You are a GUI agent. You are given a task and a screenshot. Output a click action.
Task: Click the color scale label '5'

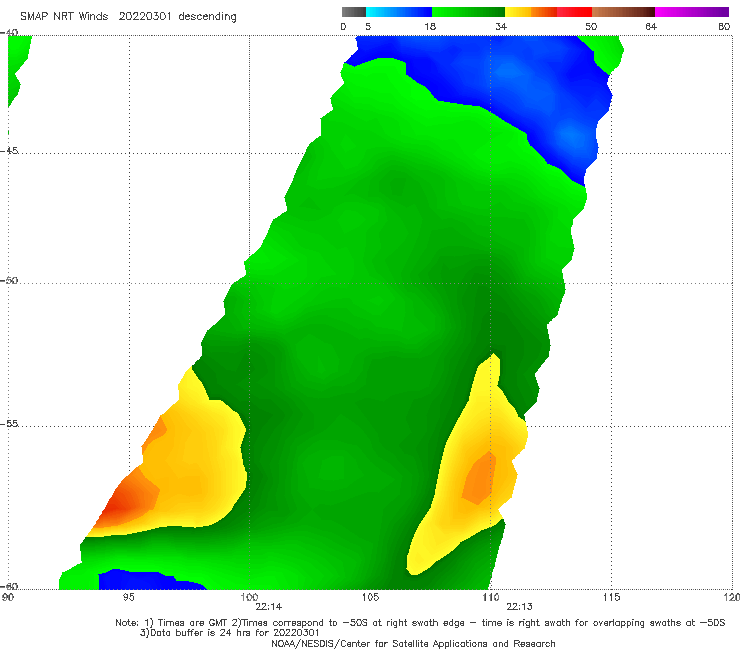point(368,27)
